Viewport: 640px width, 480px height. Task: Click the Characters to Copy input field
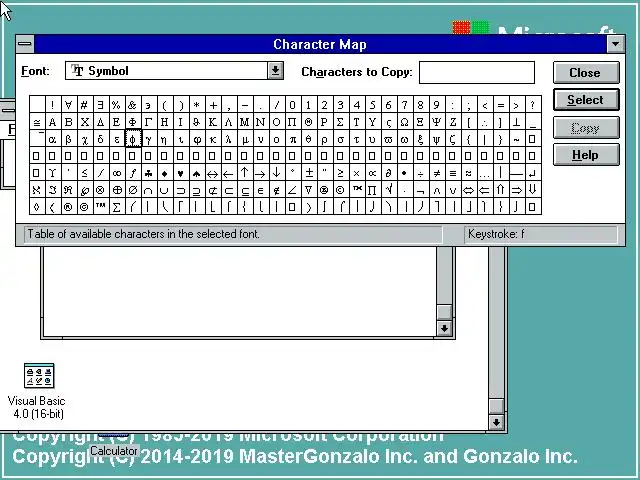[x=477, y=72]
